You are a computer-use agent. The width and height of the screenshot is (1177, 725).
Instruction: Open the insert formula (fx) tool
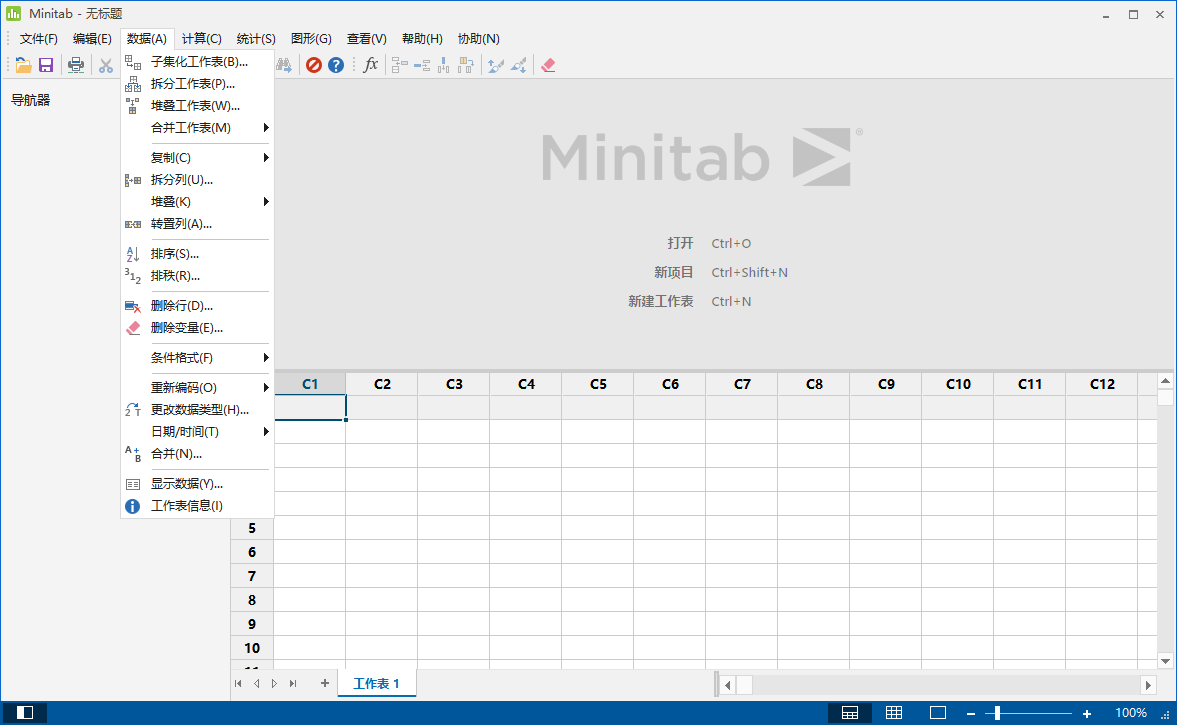click(x=369, y=64)
